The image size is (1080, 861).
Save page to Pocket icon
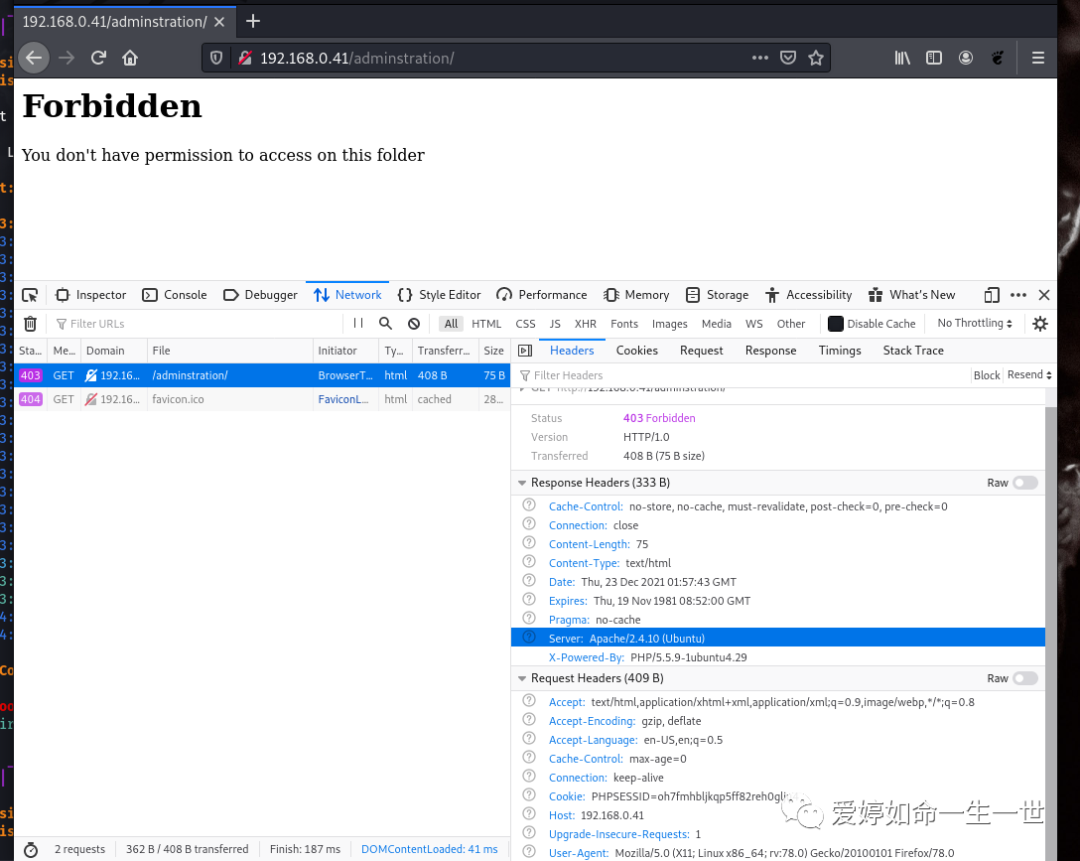(x=788, y=58)
